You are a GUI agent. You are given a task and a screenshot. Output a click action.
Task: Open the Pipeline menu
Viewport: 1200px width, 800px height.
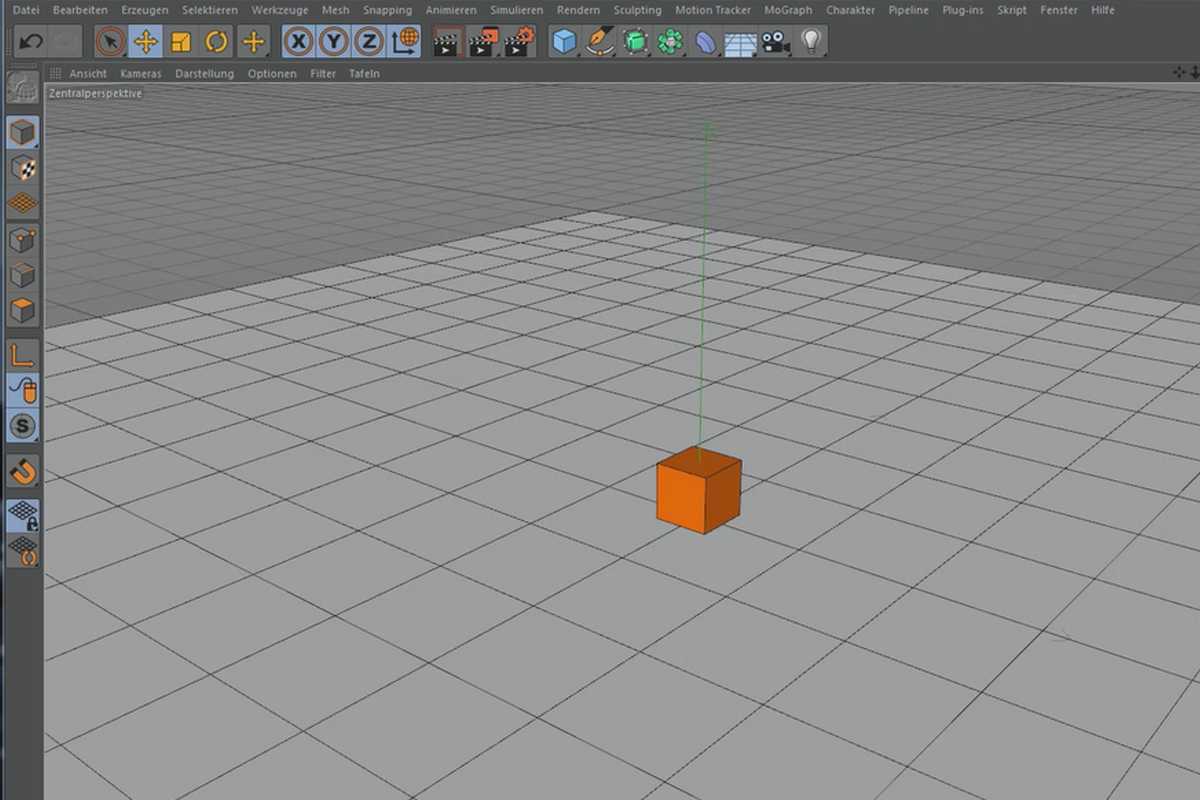pos(909,10)
